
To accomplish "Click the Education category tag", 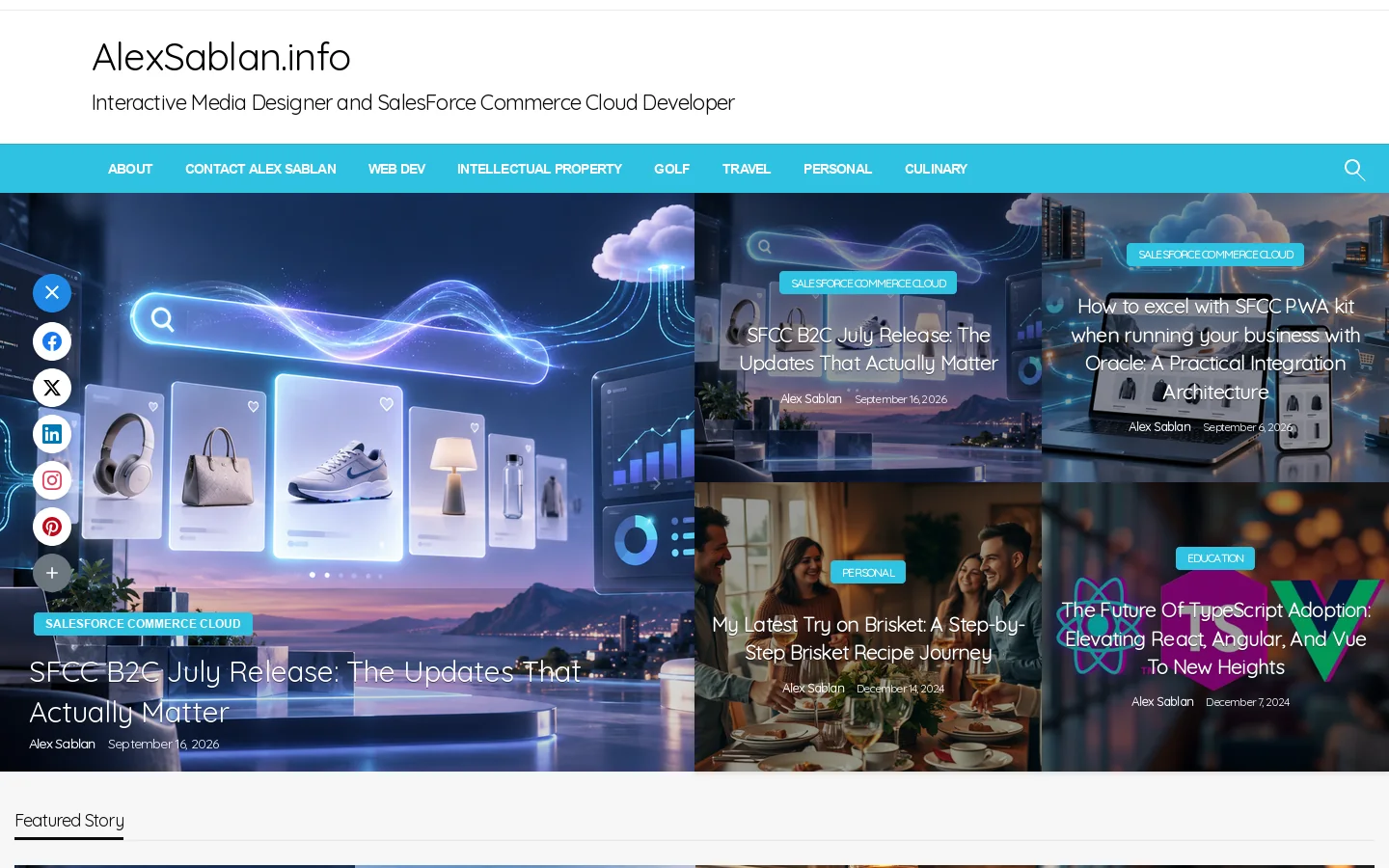I will coord(1215,558).
